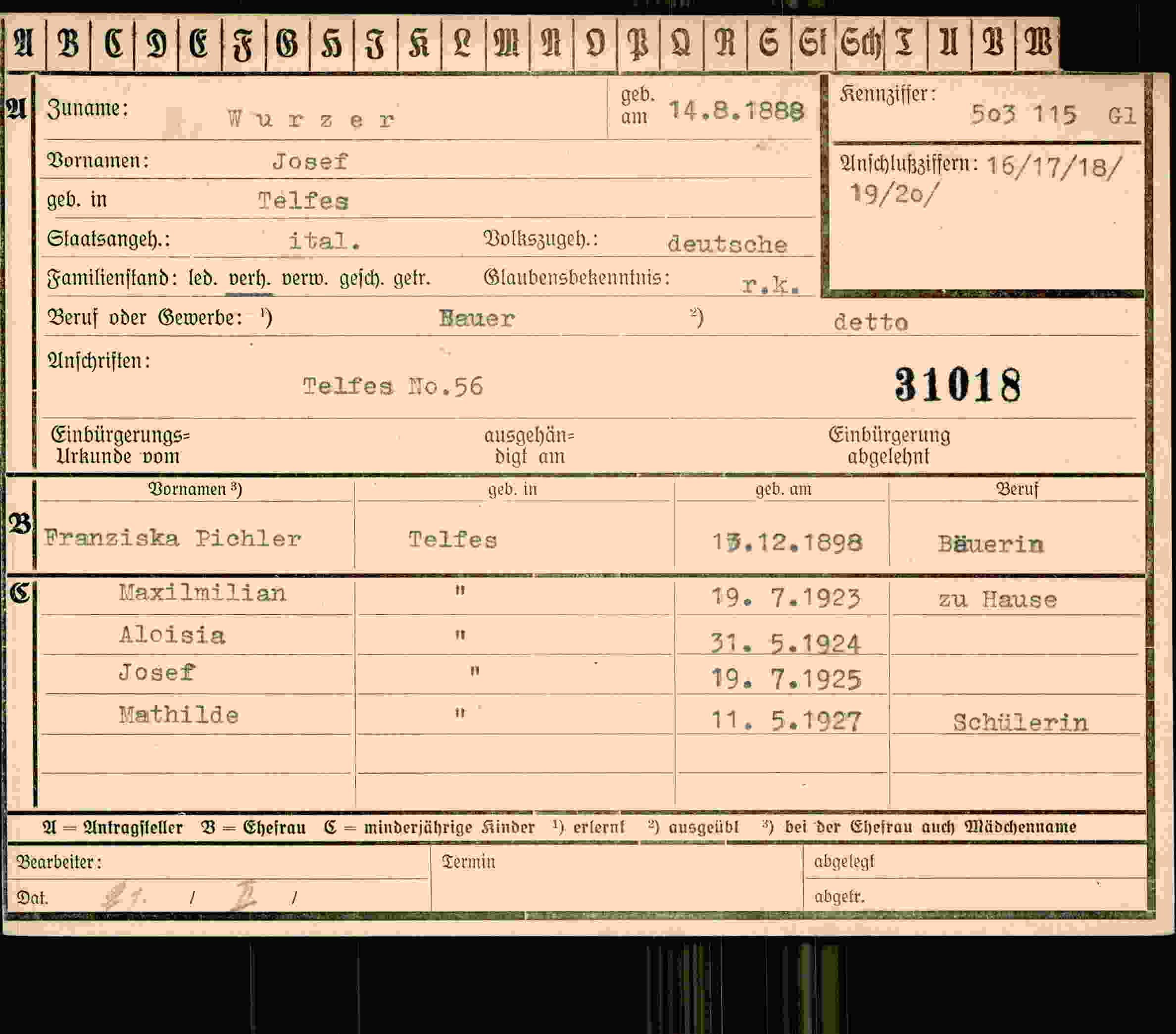Viewport: 1176px width, 1034px height.
Task: Click the occupation entry "Schülerin"
Action: (1021, 722)
